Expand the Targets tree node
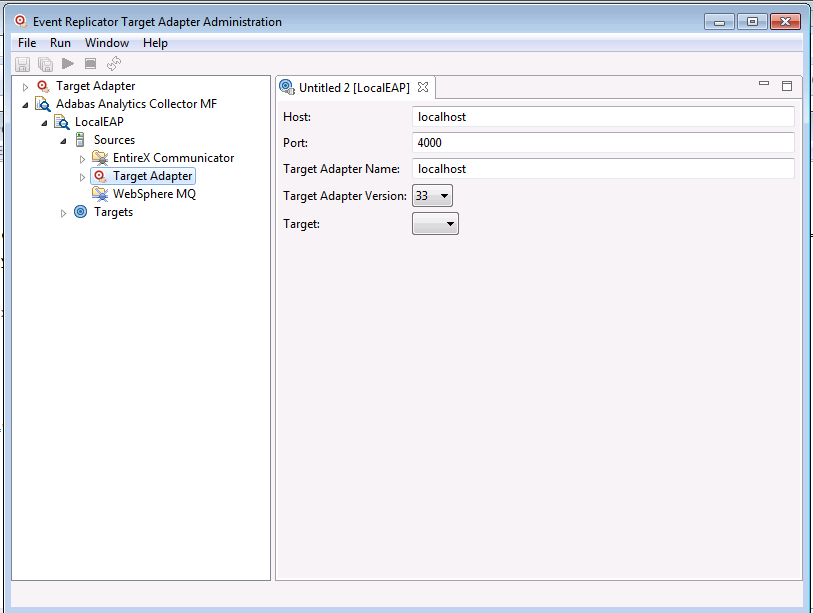The image size is (813, 613). click(64, 213)
